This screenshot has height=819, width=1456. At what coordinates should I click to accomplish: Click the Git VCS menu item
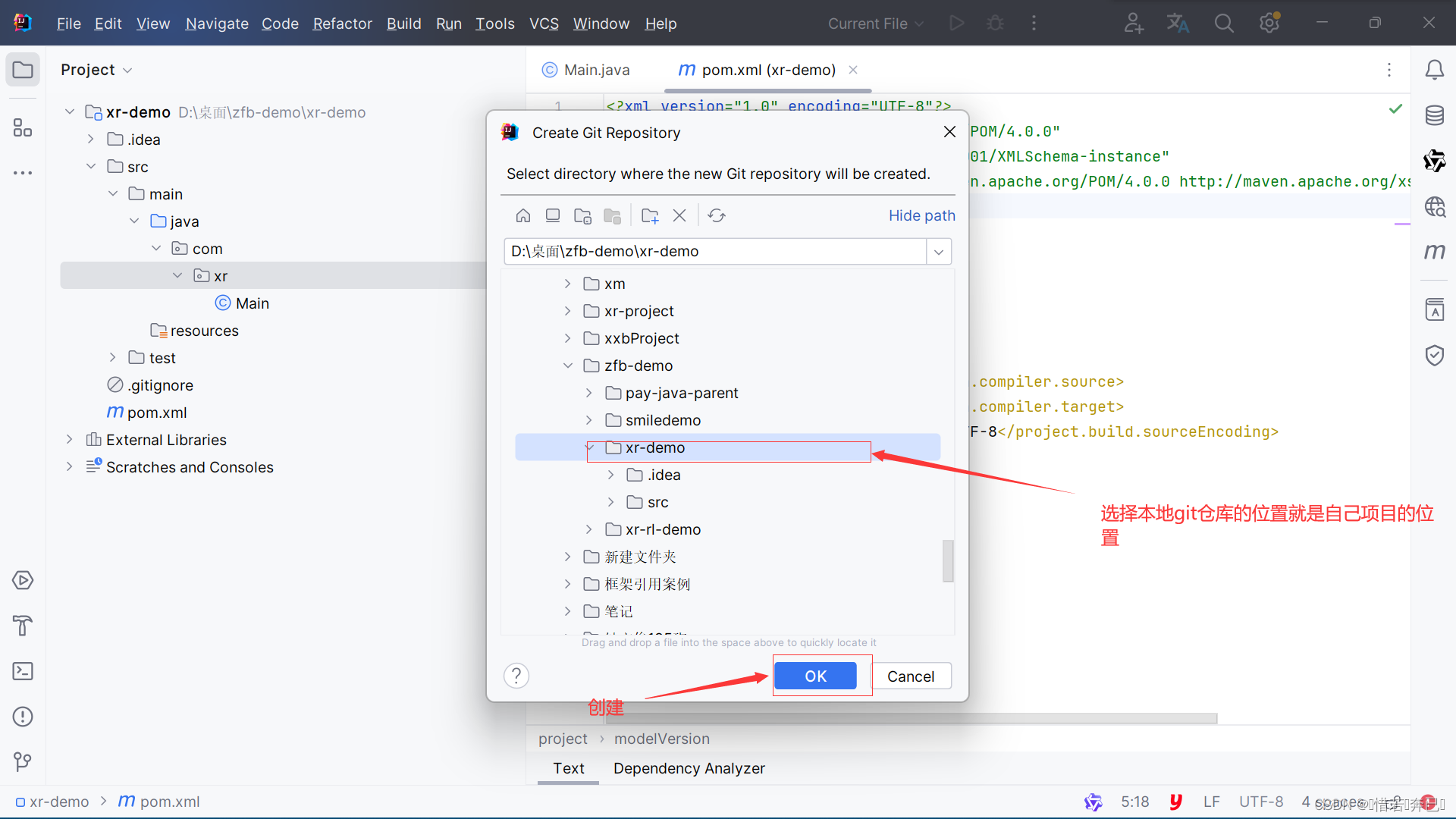pos(542,23)
